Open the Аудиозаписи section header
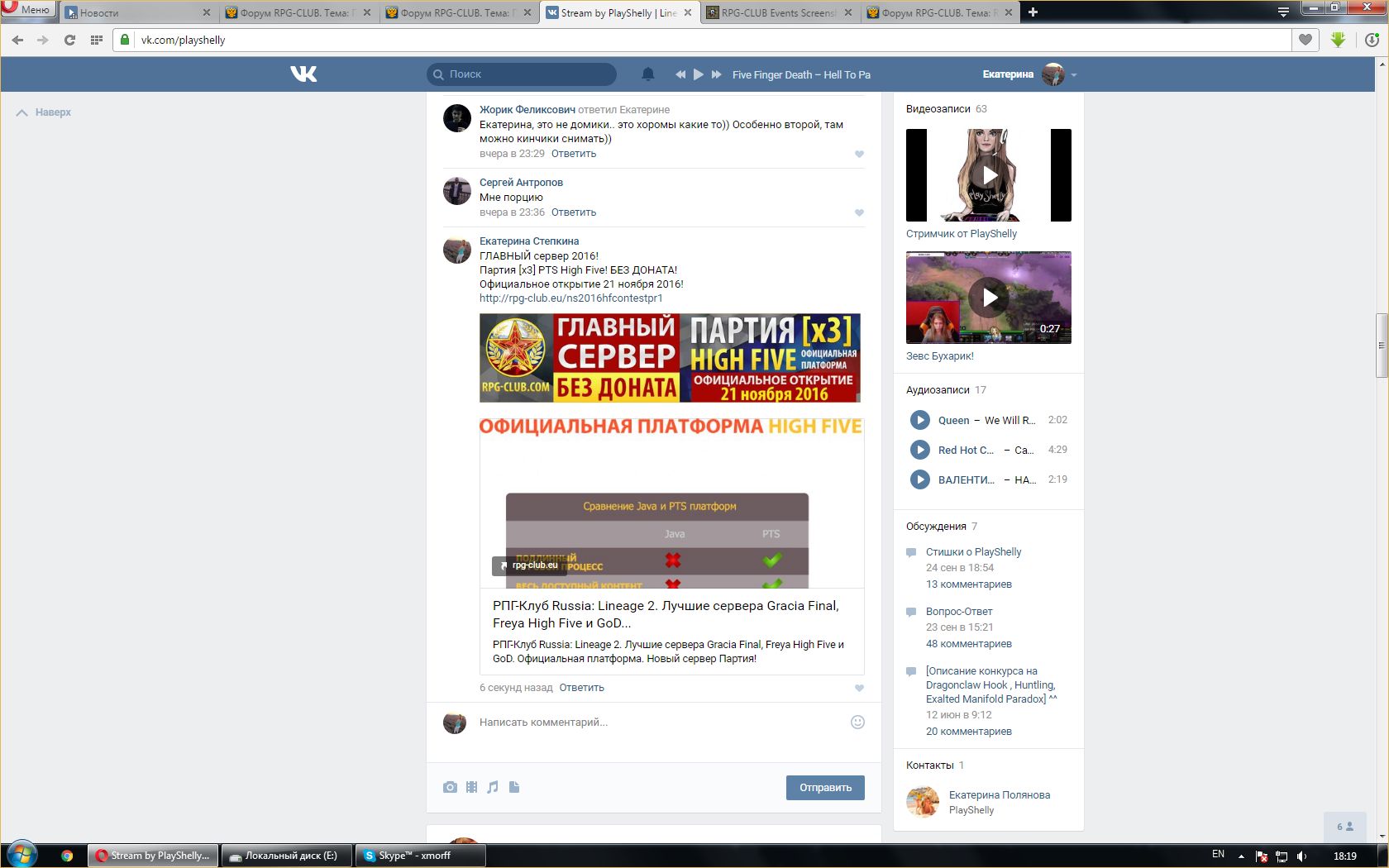1389x868 pixels. tap(938, 390)
